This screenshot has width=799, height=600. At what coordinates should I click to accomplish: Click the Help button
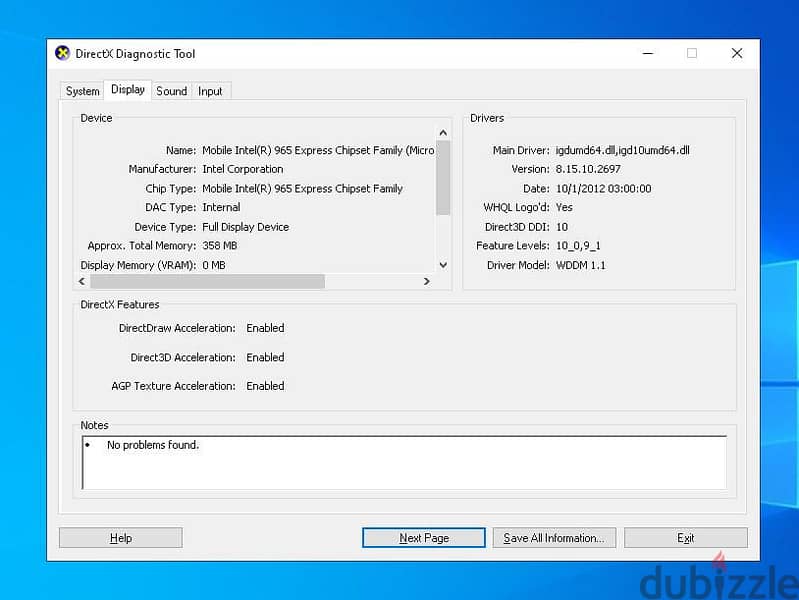(121, 538)
